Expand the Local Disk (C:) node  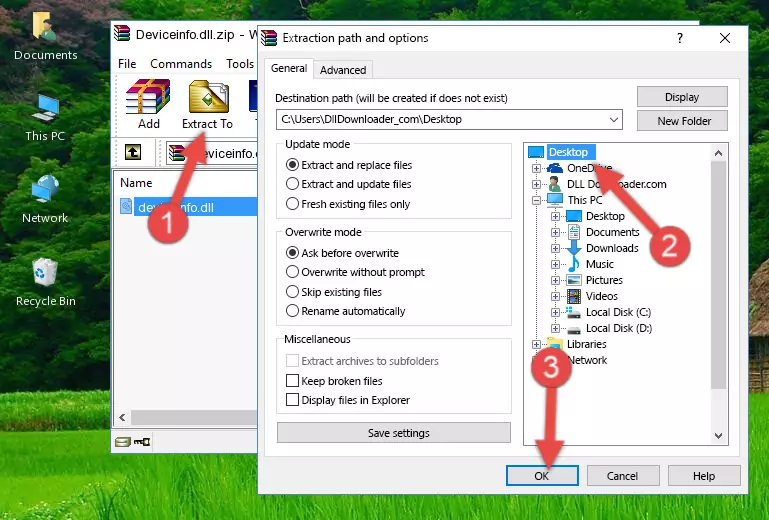point(555,312)
